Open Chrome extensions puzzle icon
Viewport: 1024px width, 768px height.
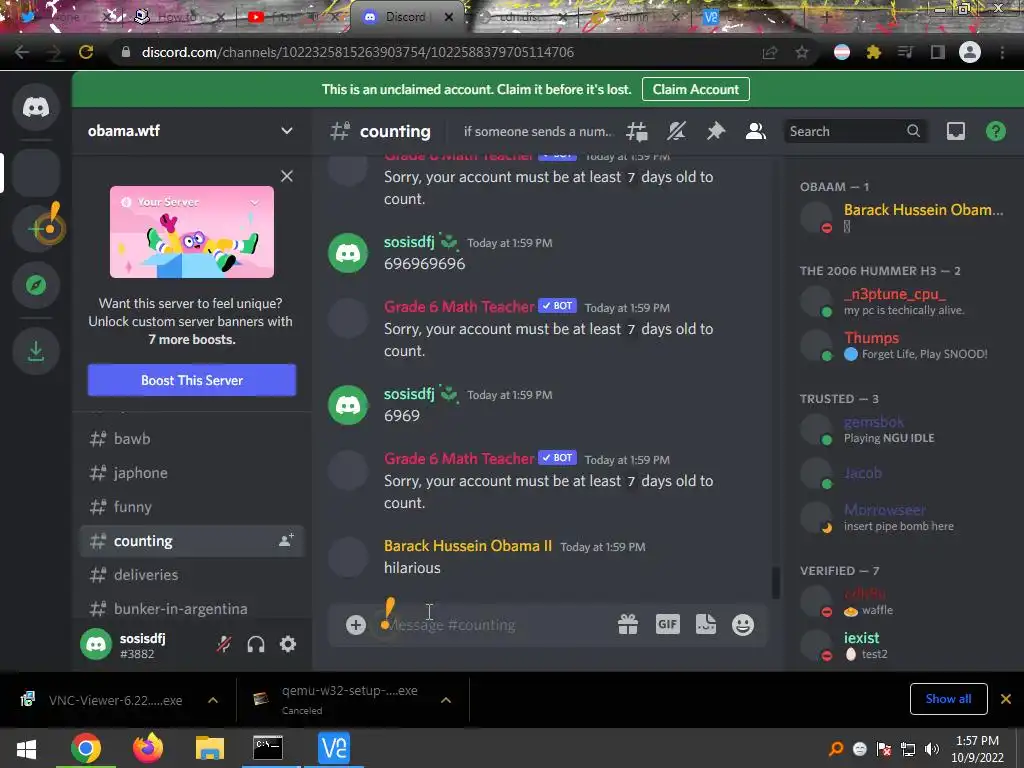pyautogui.click(x=874, y=52)
